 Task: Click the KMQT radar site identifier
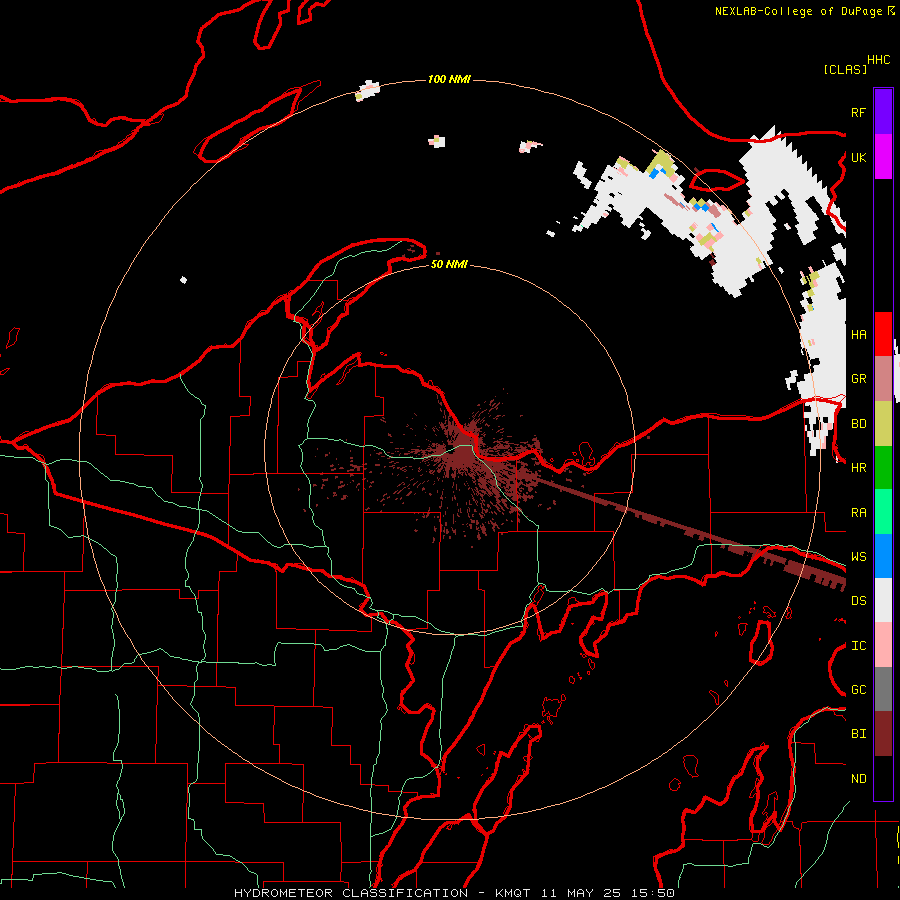coord(515,893)
